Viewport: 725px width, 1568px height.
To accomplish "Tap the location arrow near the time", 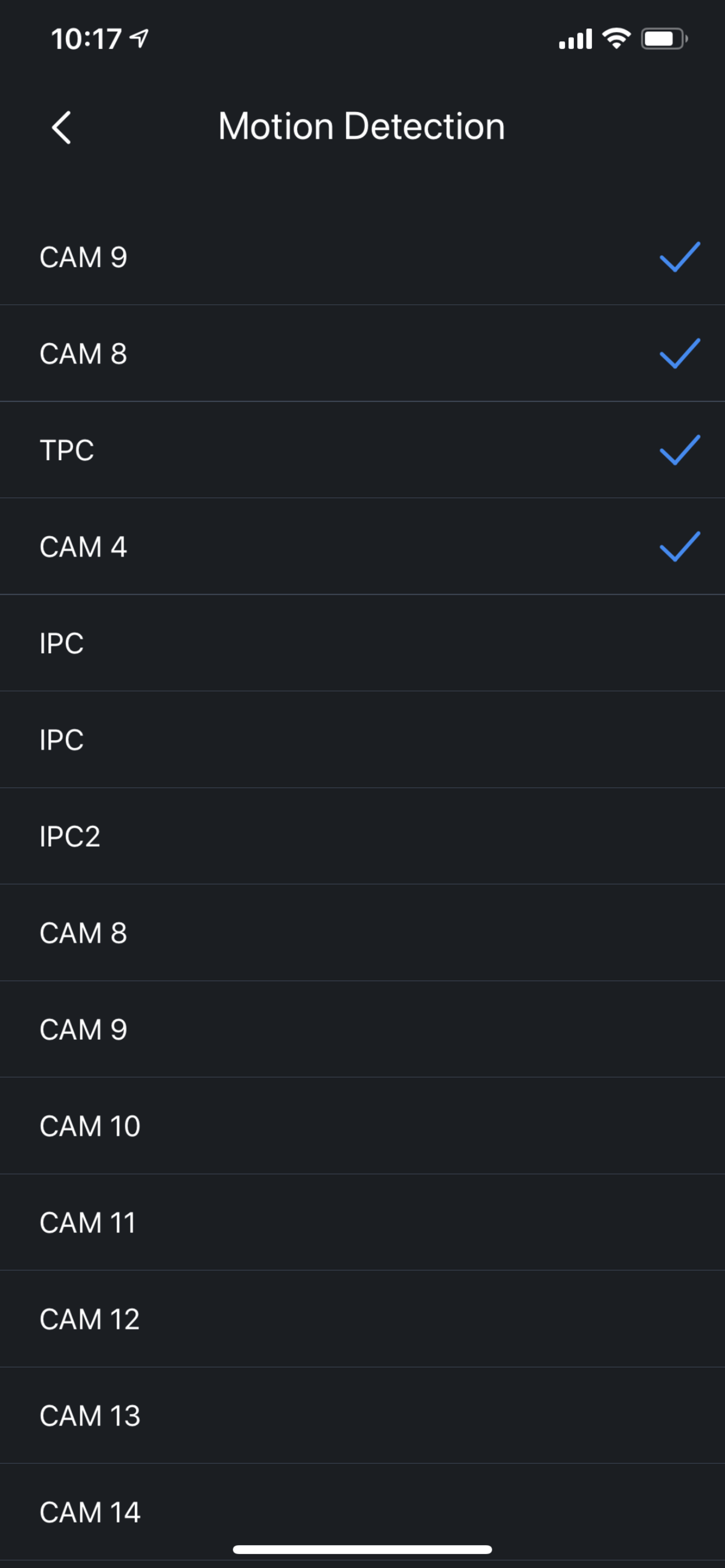I will (x=140, y=39).
